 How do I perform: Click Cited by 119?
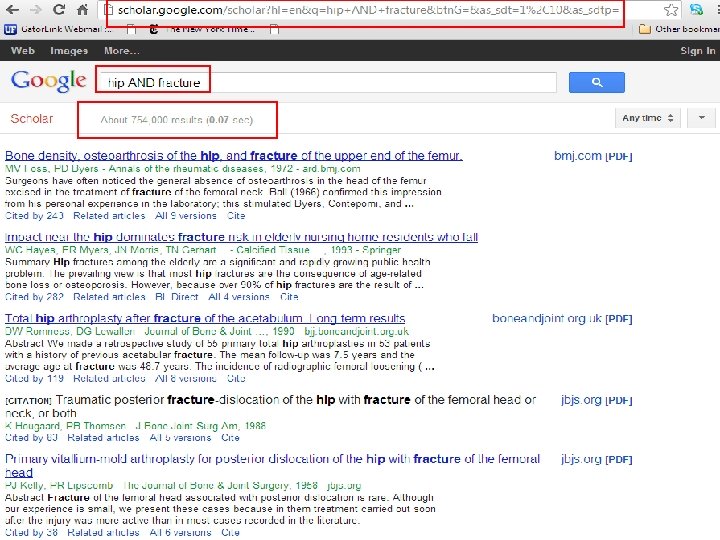click(x=34, y=378)
